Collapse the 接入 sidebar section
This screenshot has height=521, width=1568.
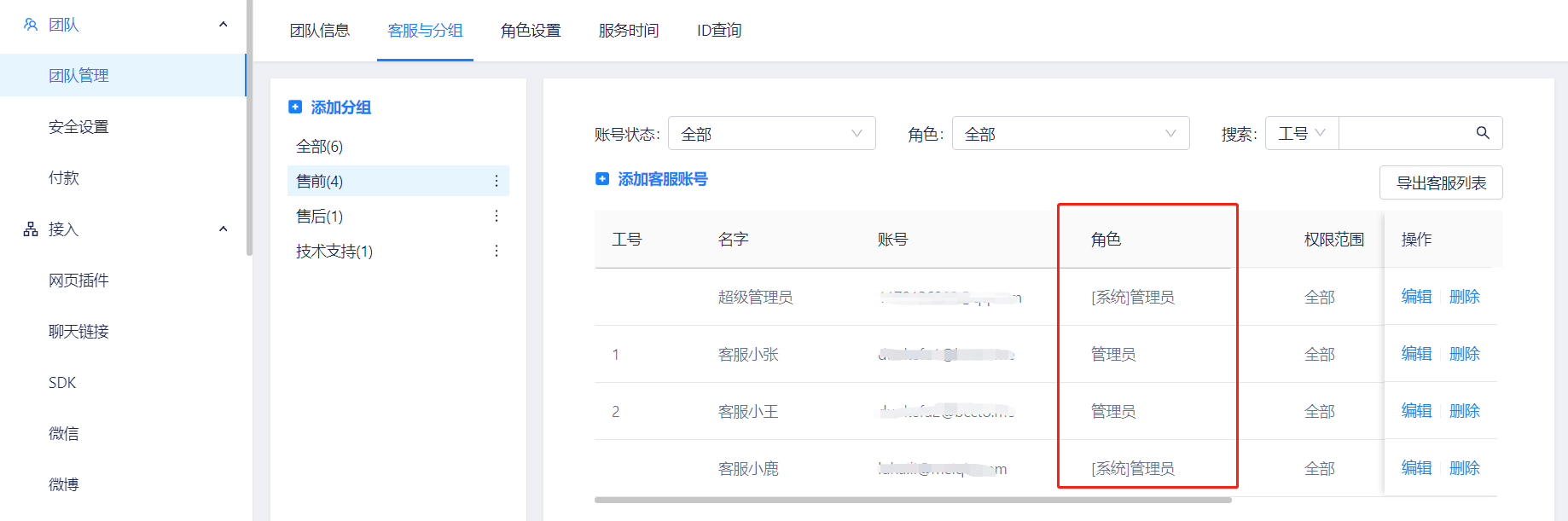click(224, 229)
